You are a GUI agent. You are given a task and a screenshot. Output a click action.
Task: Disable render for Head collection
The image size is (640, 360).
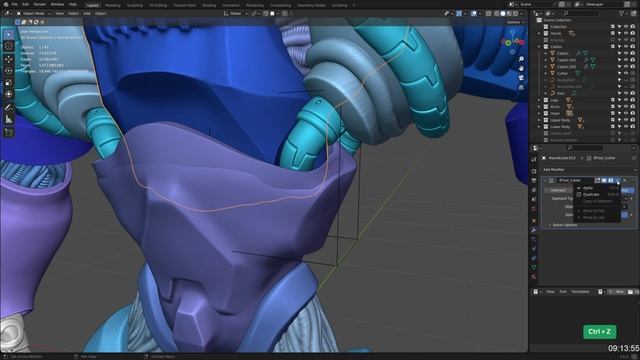(633, 113)
